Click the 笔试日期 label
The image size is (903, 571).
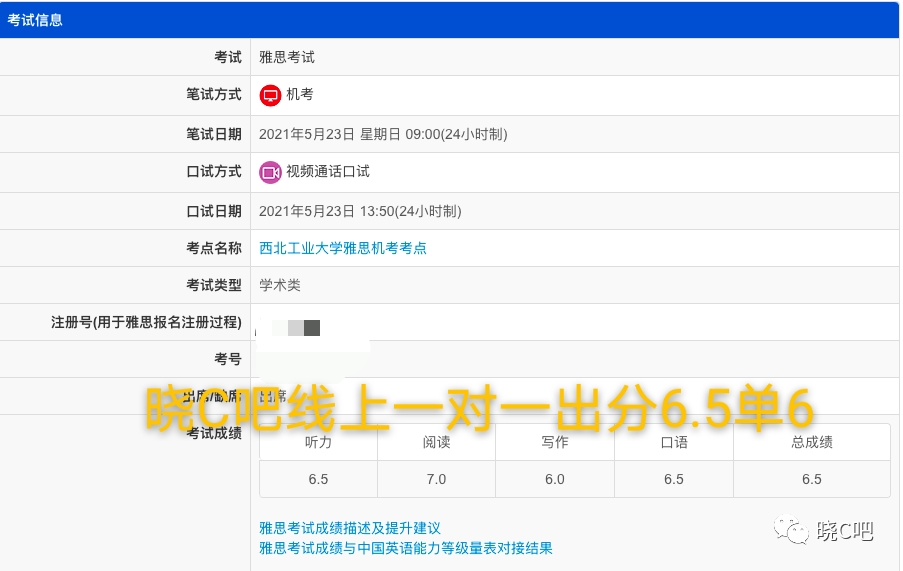click(x=214, y=134)
